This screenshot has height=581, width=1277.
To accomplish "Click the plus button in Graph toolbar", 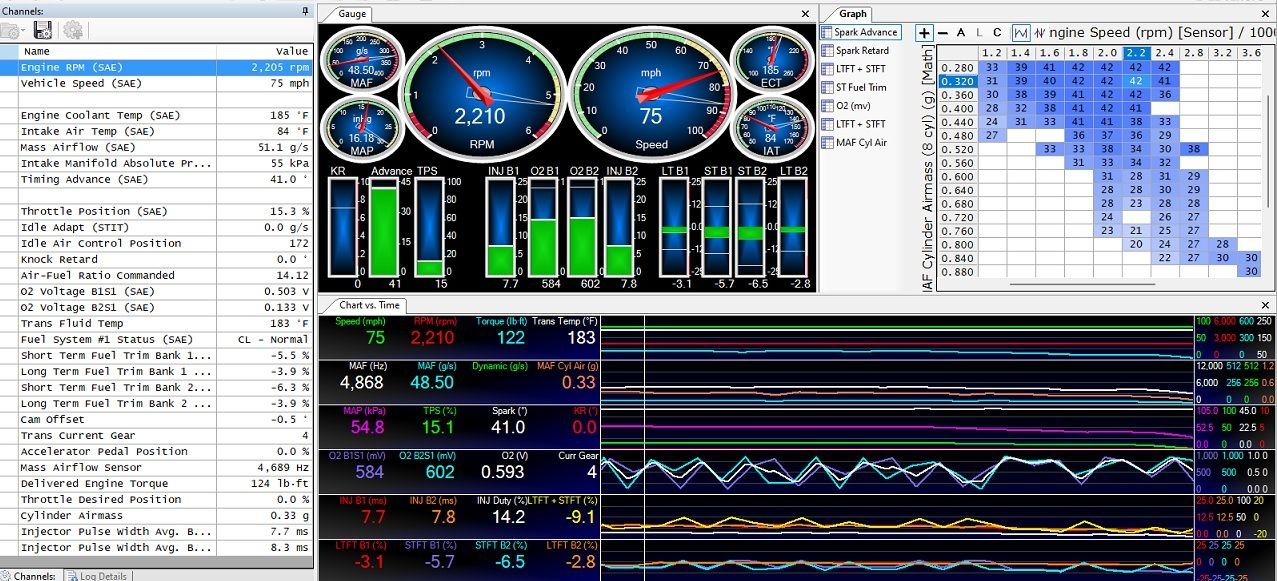I will pos(925,33).
